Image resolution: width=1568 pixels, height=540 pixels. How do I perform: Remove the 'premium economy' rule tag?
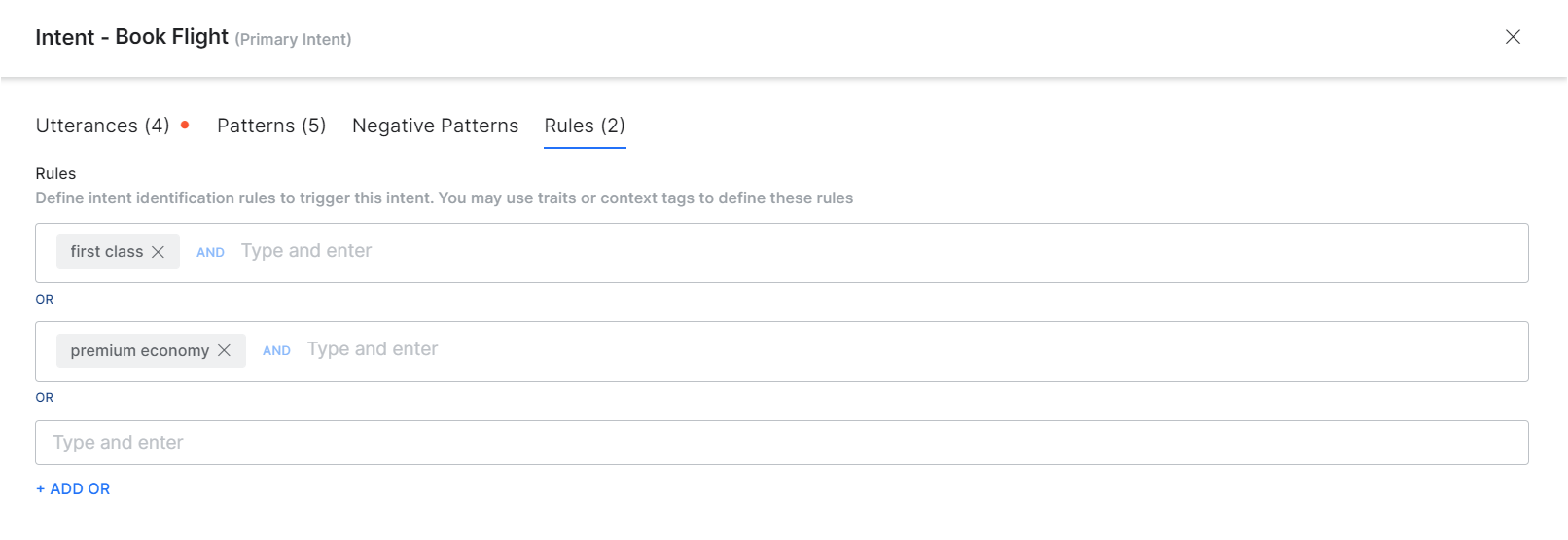click(x=225, y=350)
